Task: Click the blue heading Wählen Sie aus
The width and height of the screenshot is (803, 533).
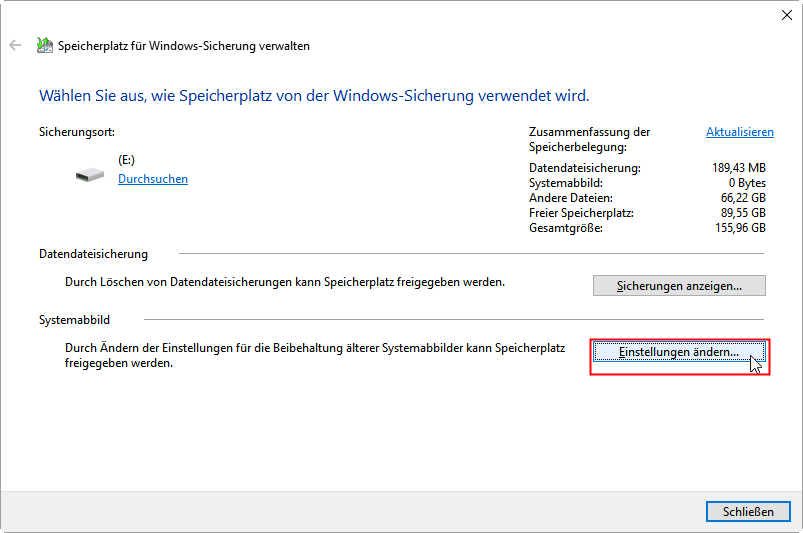Action: pos(314,96)
